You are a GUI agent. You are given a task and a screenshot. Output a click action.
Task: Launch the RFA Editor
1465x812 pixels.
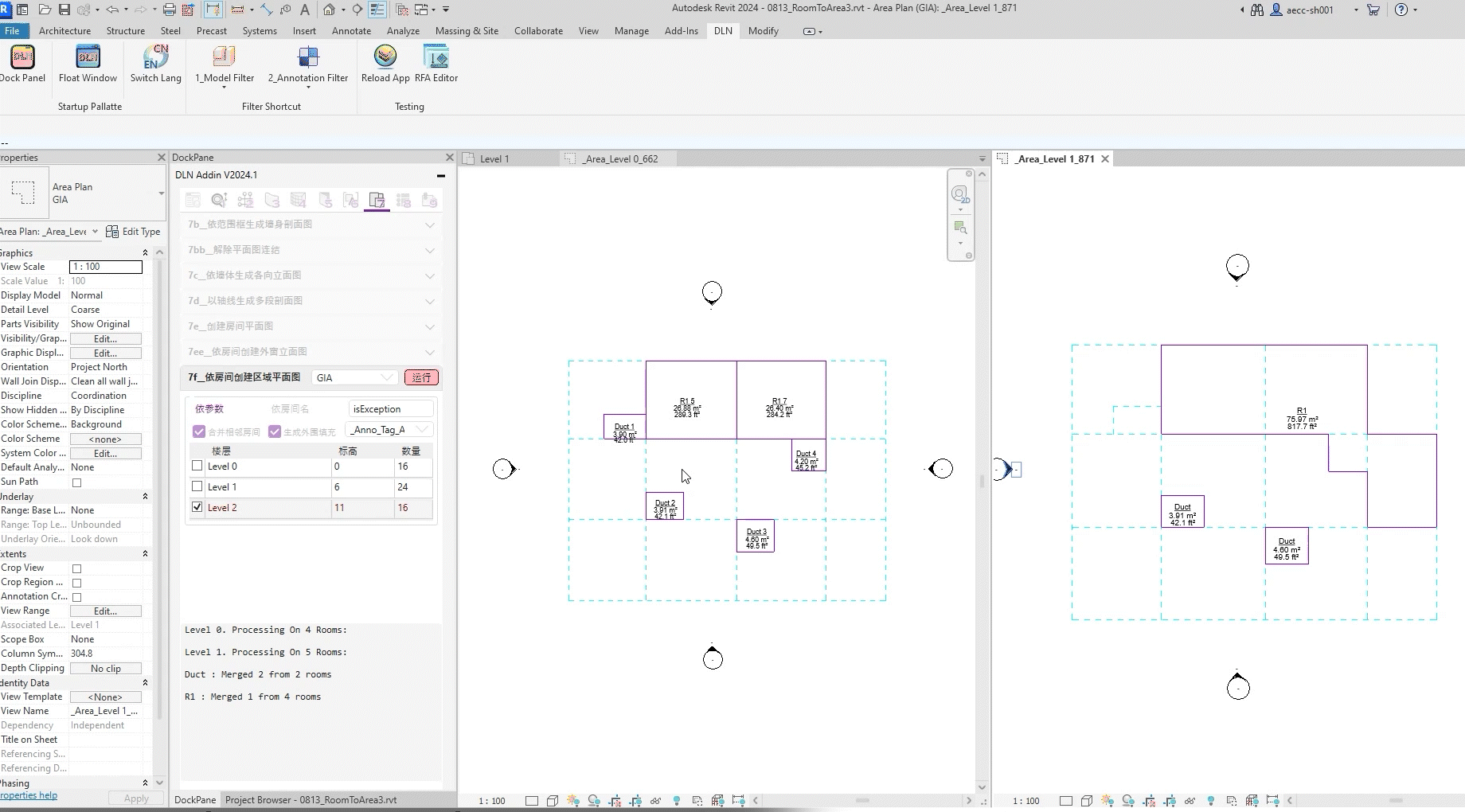(436, 64)
